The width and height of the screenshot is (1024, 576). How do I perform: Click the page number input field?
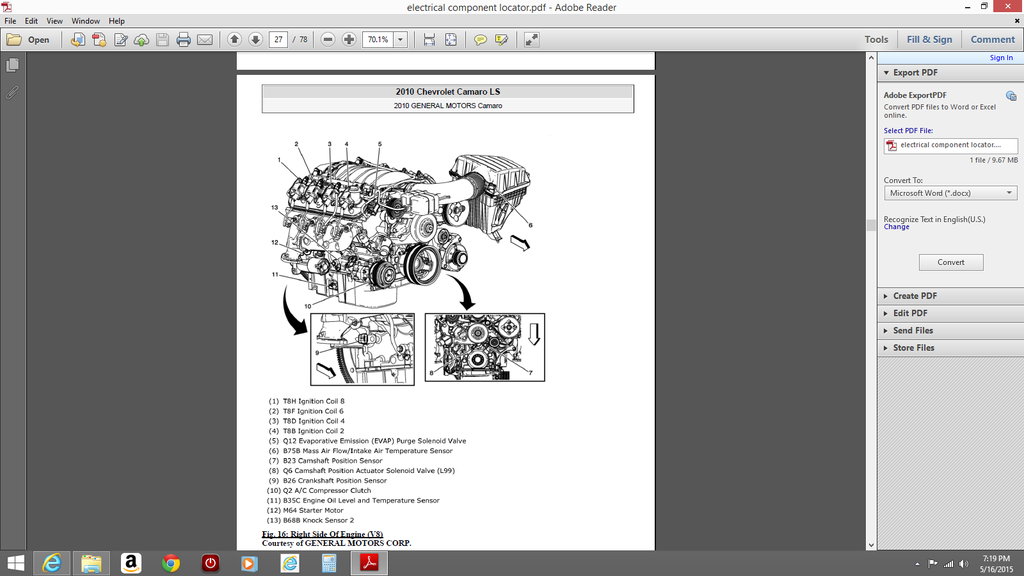[278, 40]
